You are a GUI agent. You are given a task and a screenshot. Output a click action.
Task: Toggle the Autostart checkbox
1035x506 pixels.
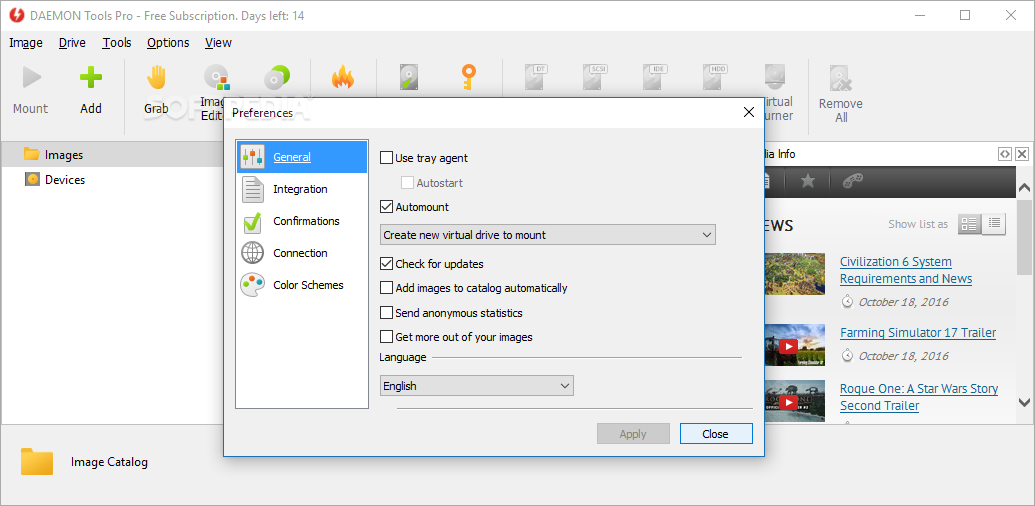coord(407,183)
